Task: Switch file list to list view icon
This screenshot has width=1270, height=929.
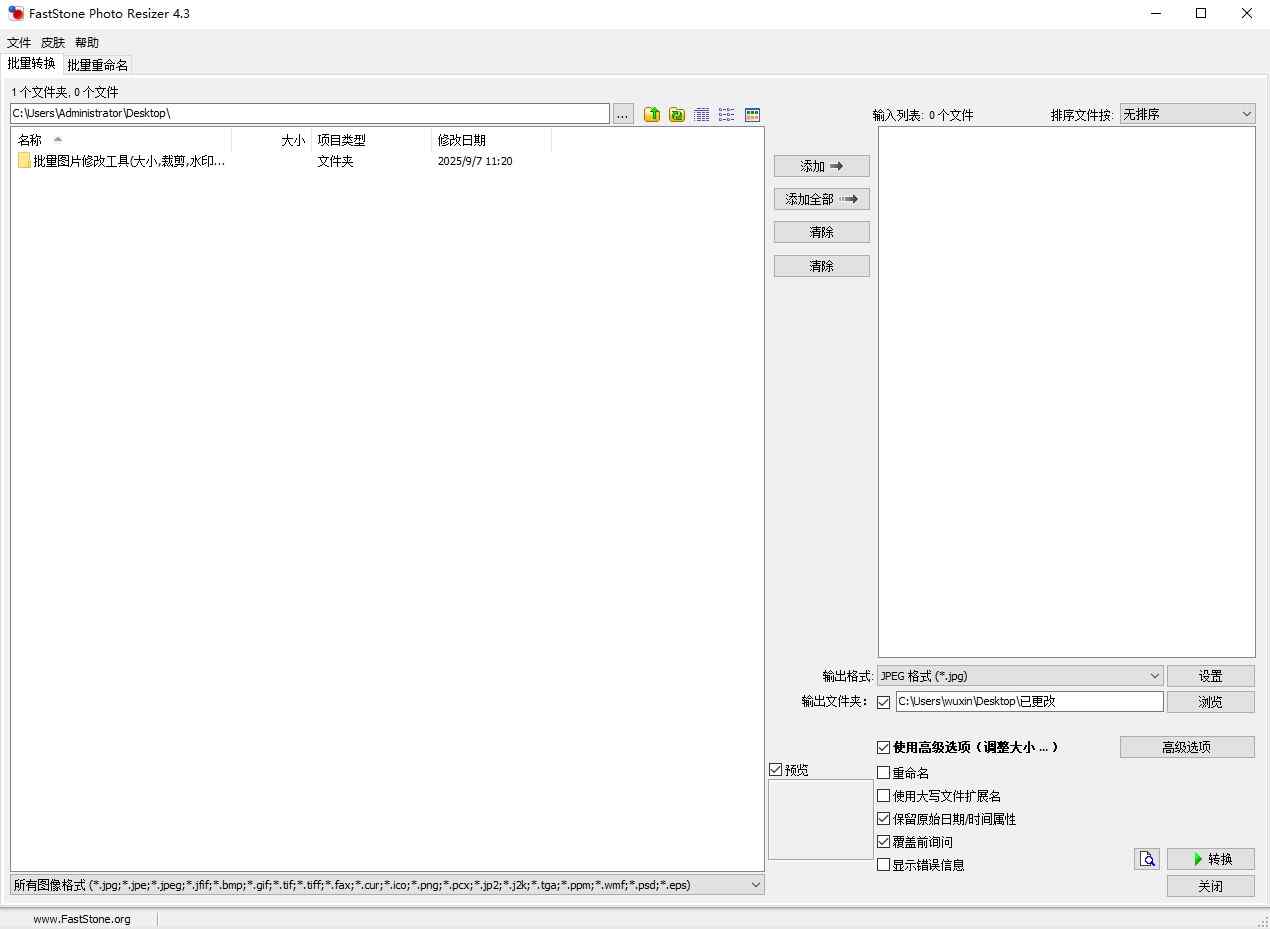Action: click(x=727, y=115)
